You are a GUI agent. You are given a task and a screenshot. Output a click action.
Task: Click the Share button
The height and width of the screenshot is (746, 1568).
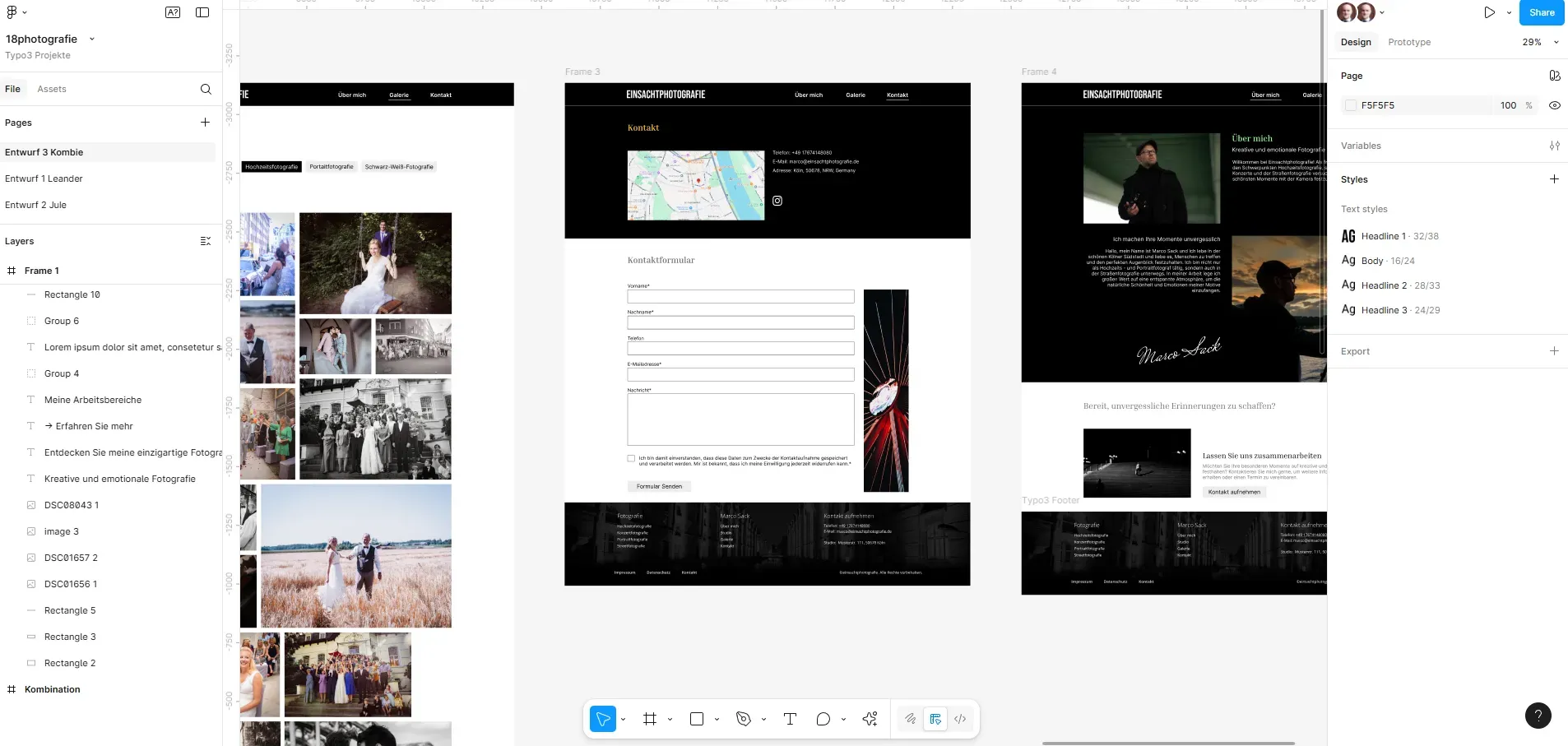[x=1542, y=12]
